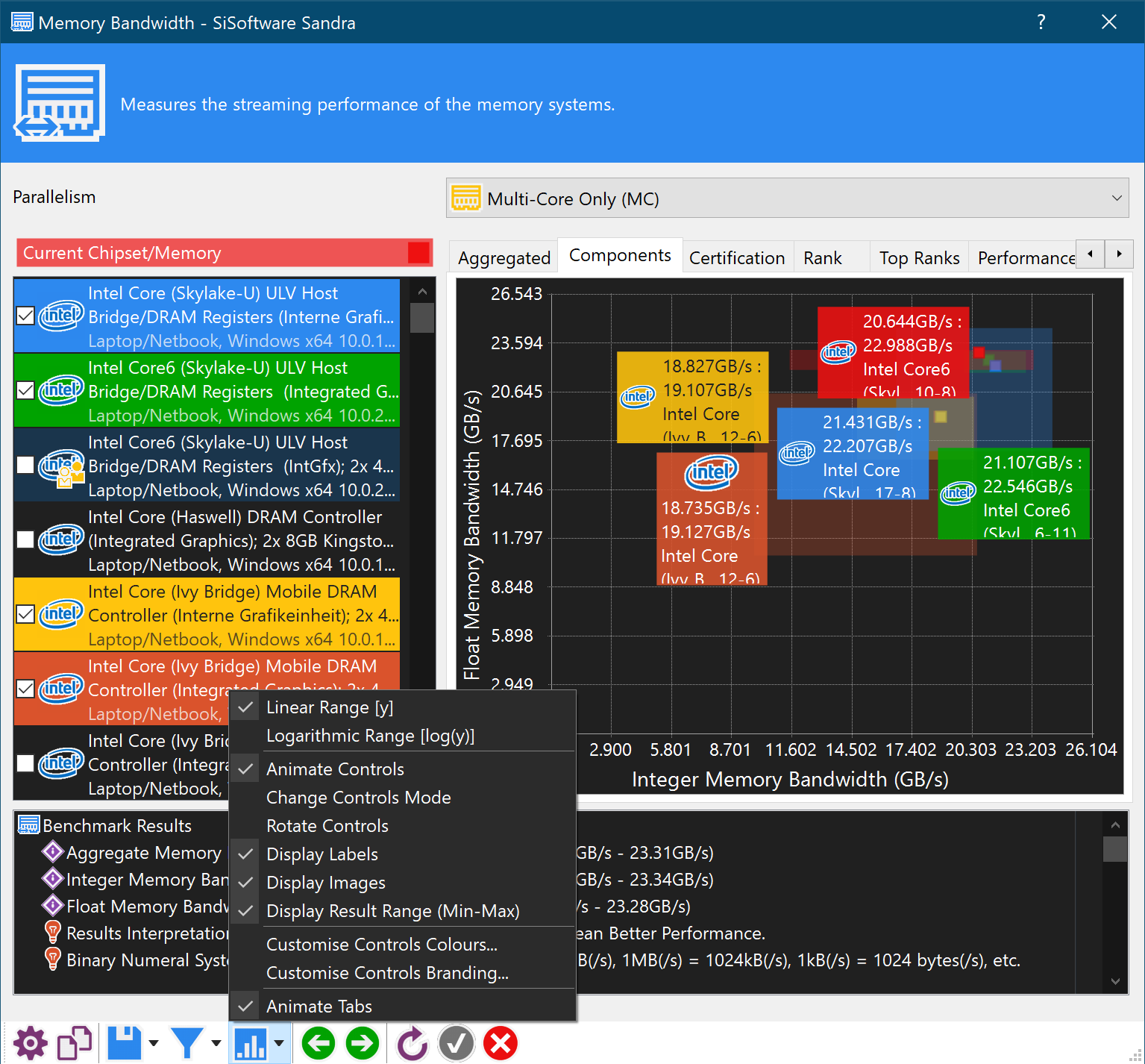Click the purple refresh arrow icon

(x=412, y=1043)
